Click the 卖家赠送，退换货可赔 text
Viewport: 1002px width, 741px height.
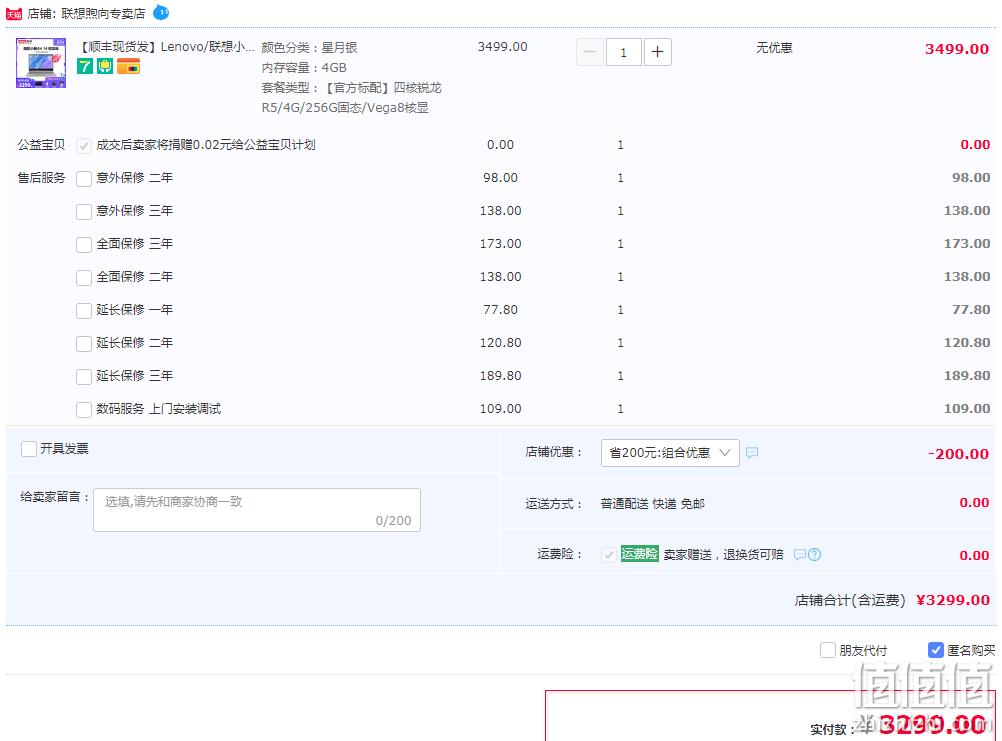pyautogui.click(x=723, y=554)
